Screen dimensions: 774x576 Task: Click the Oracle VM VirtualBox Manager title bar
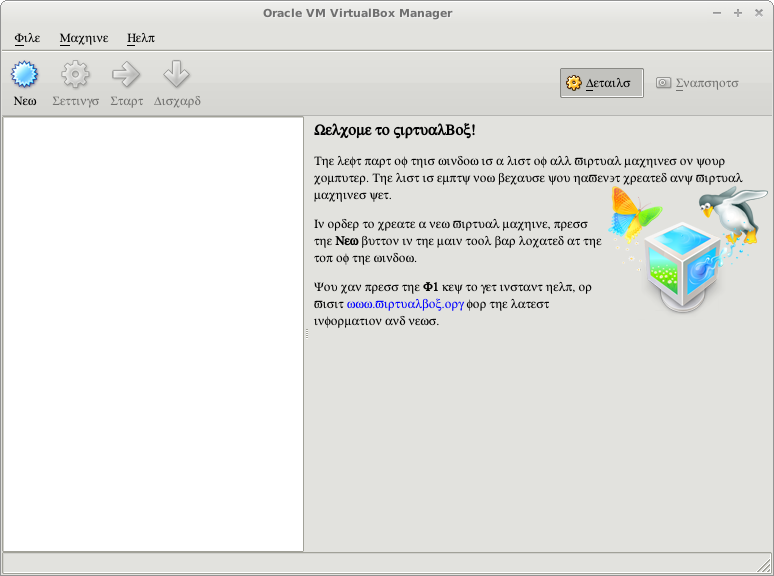[357, 13]
